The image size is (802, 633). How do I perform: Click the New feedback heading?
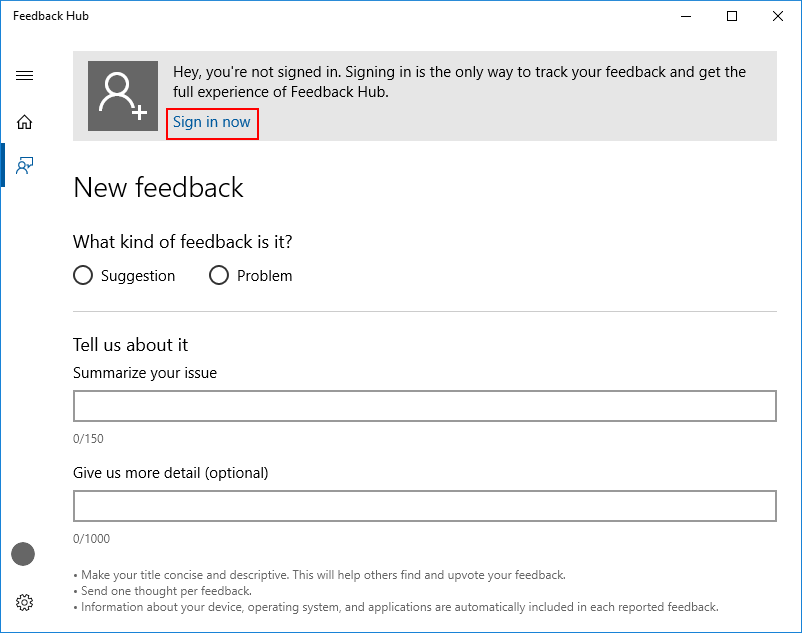point(159,187)
